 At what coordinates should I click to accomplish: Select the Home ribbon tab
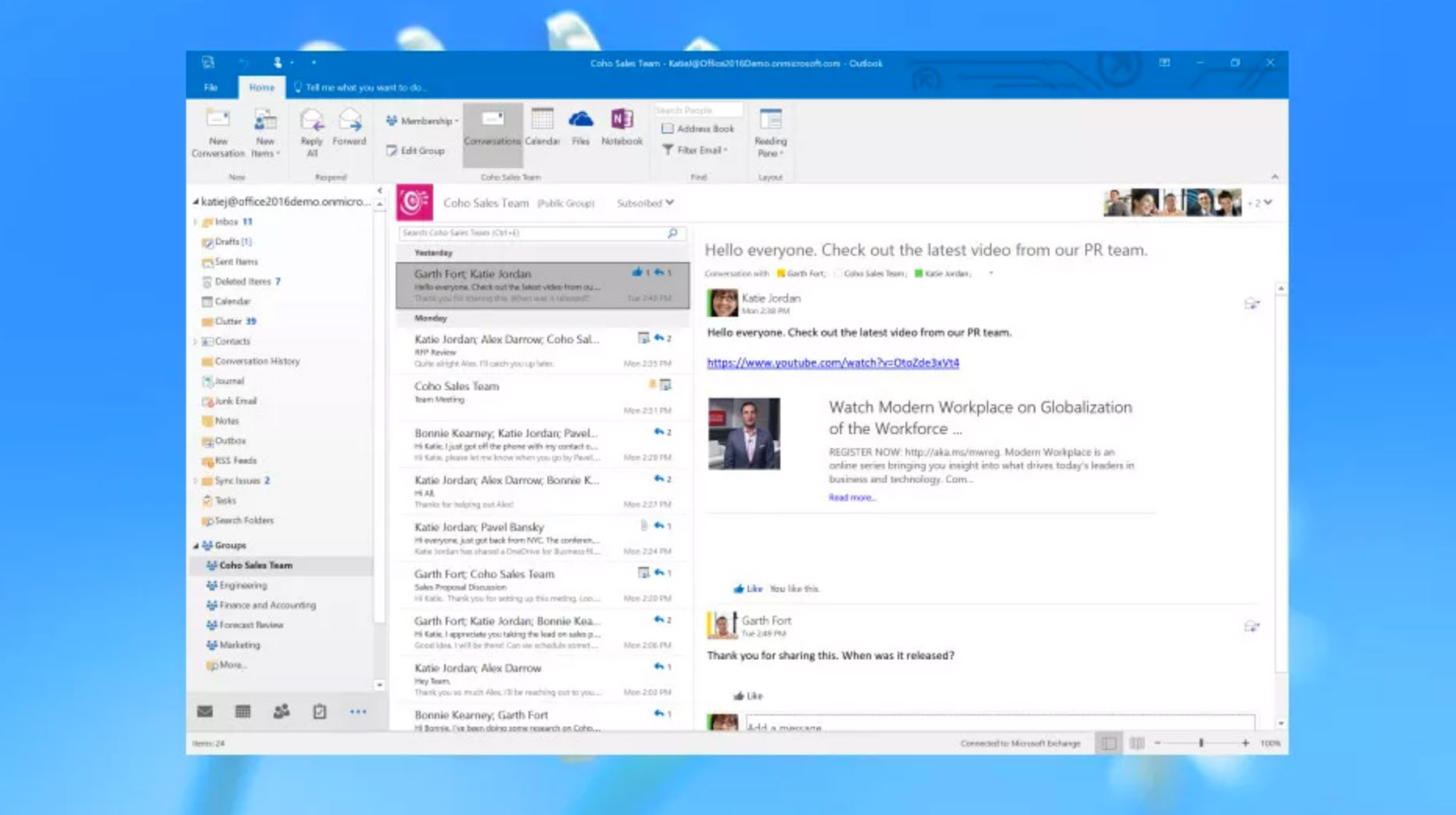261,88
